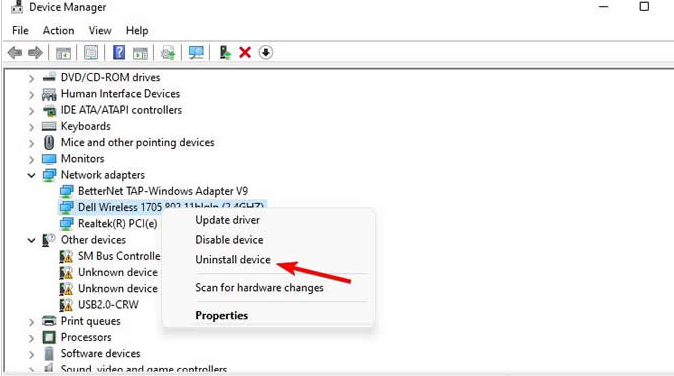
Task: Click the Keyboards label text
Action: 86,126
